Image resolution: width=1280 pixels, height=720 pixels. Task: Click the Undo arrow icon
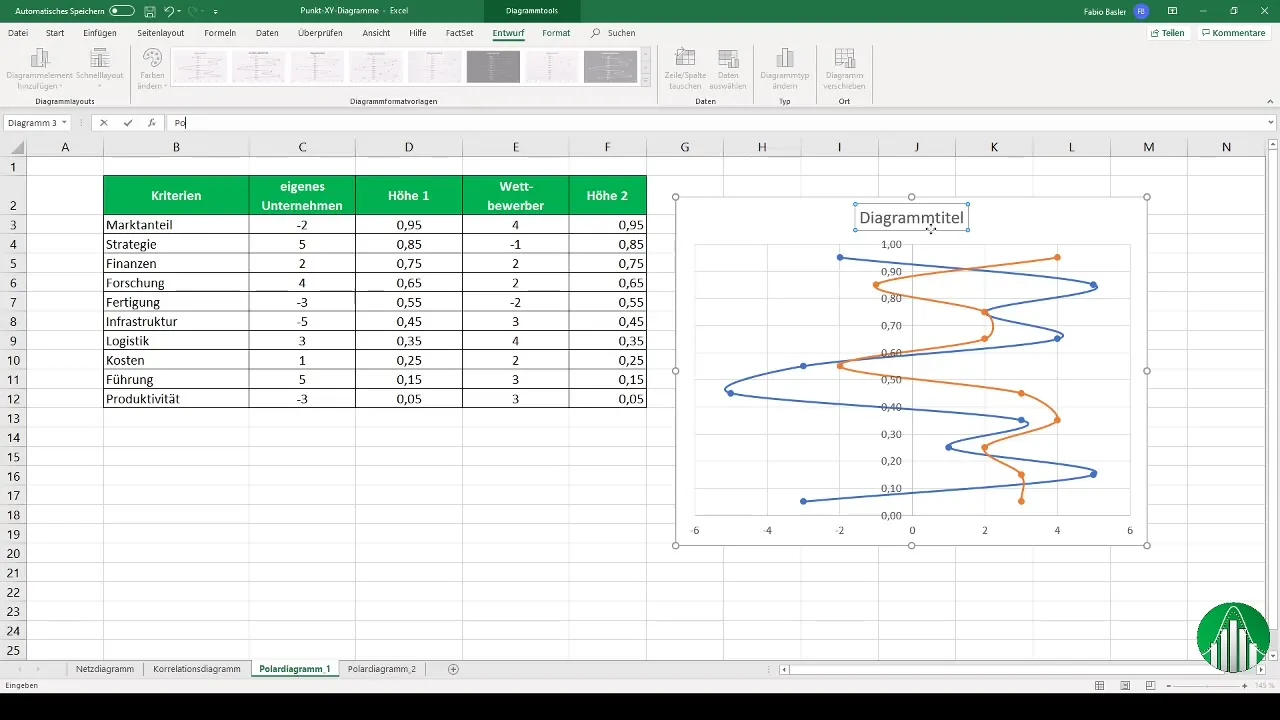point(168,10)
